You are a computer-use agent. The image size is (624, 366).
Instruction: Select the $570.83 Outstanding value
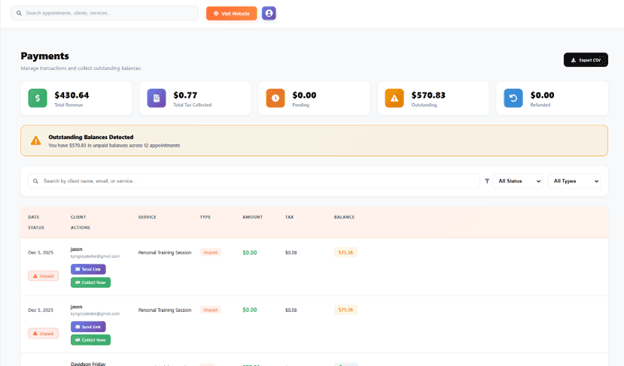coord(428,95)
